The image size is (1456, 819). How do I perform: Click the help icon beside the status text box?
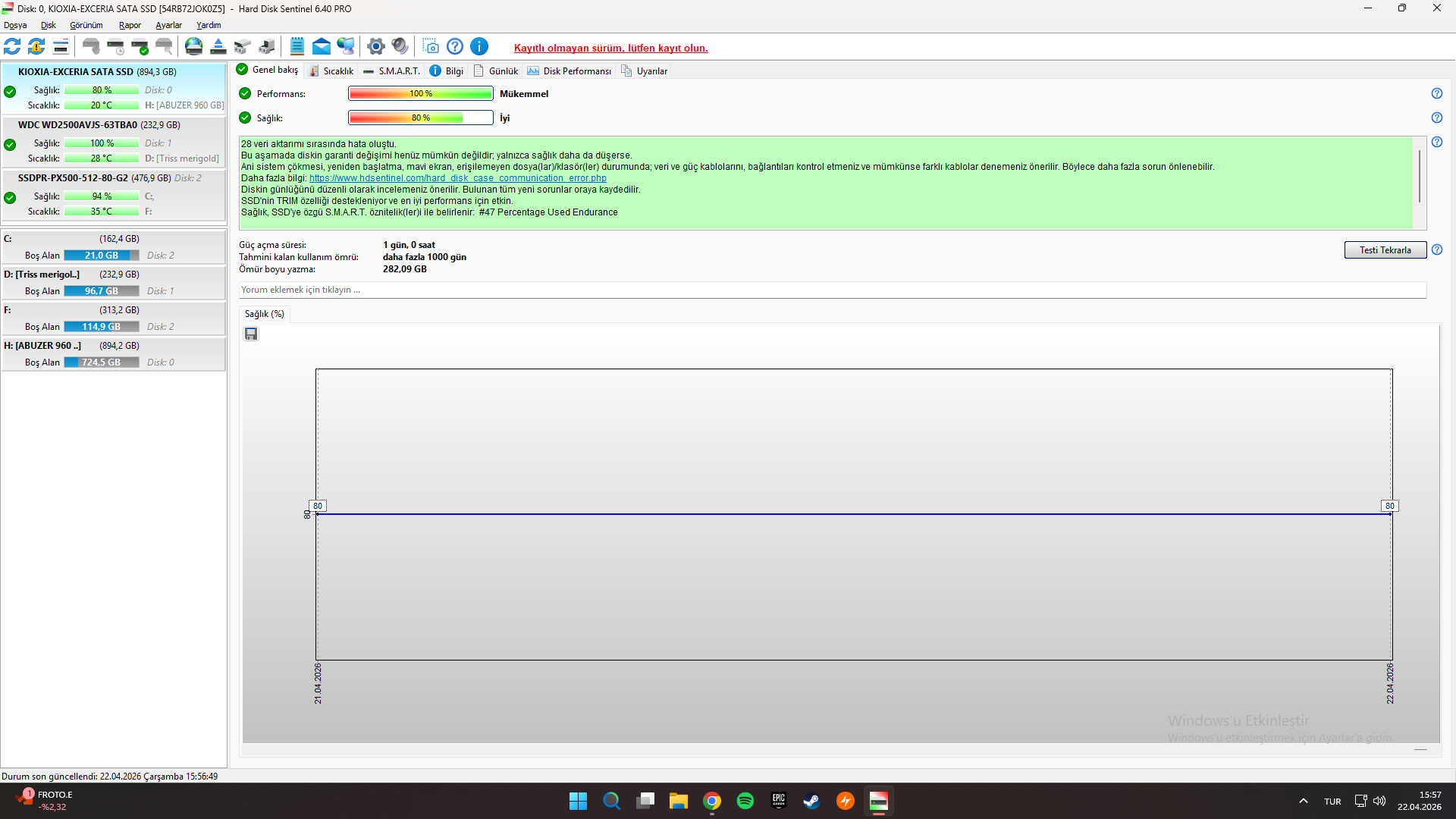[1437, 143]
